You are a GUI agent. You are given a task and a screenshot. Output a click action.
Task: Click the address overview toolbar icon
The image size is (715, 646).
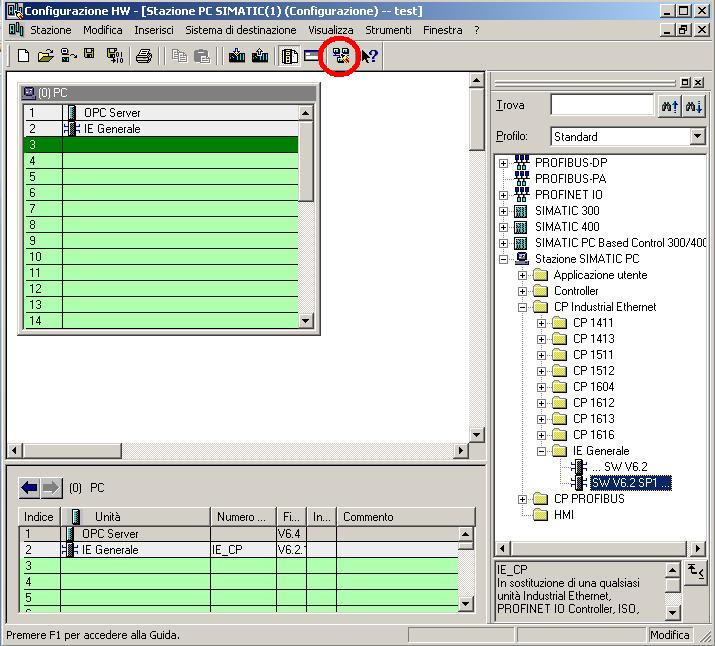click(311, 56)
